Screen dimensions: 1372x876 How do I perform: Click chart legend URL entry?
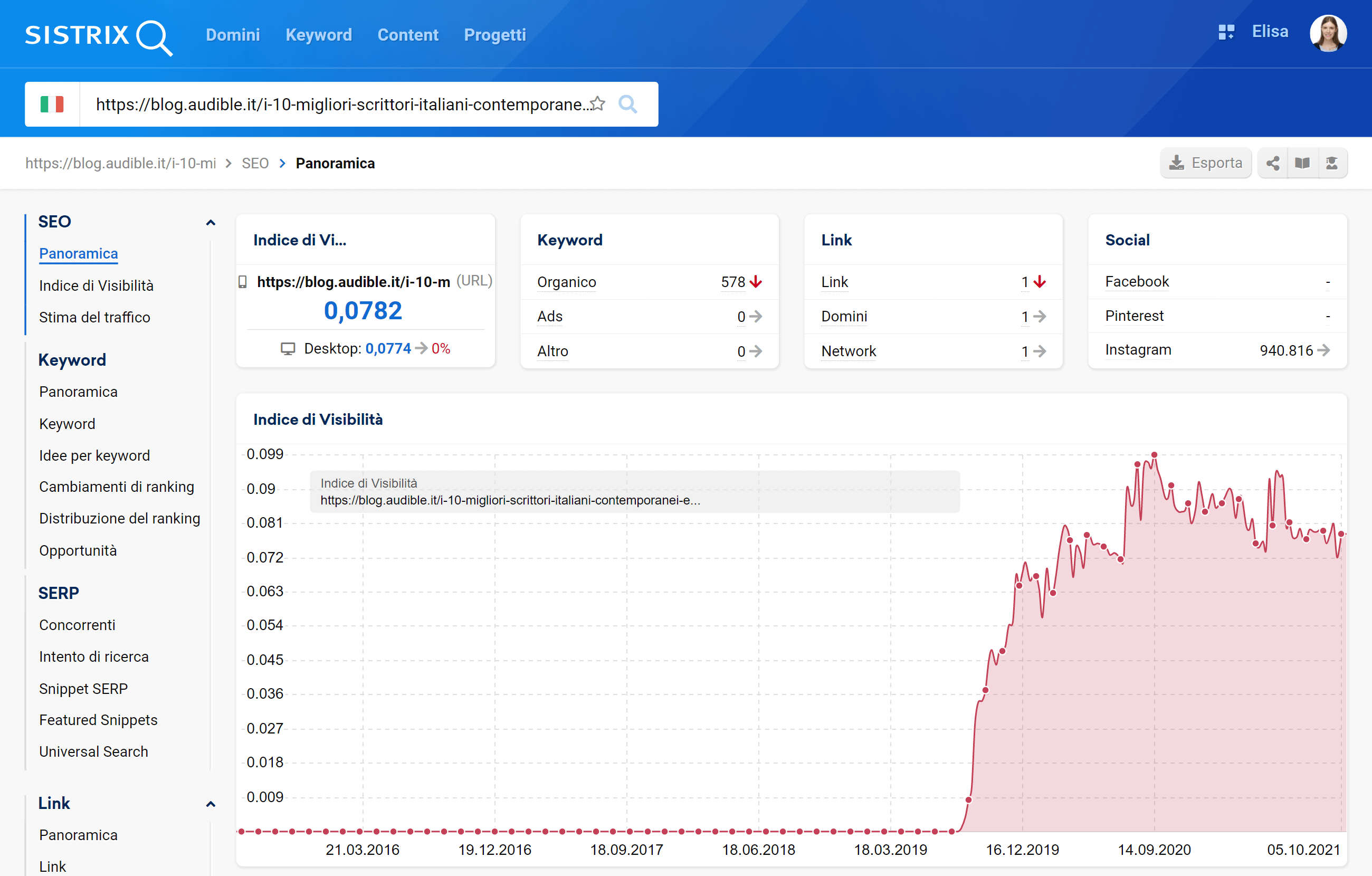point(510,500)
